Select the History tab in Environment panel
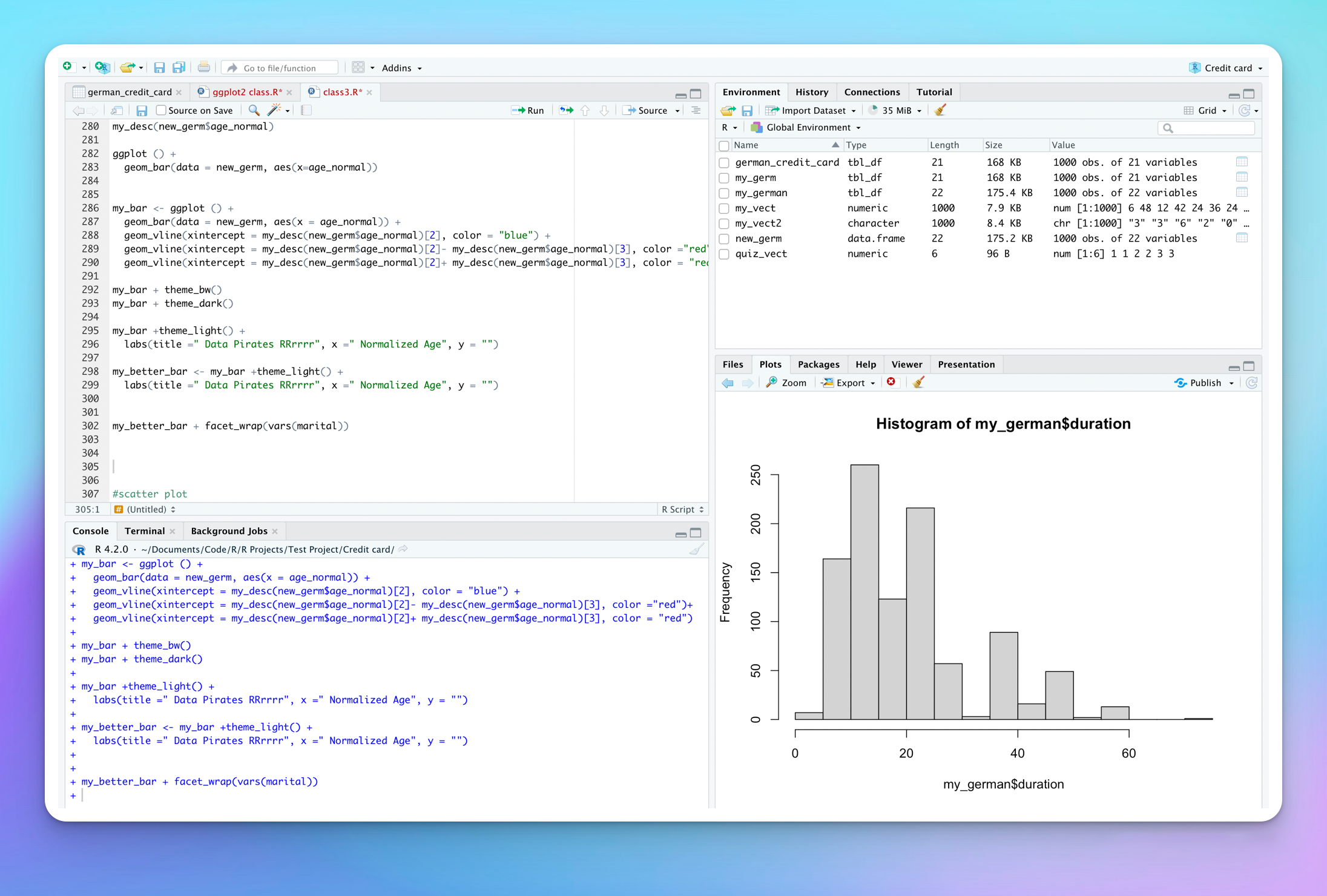This screenshot has width=1327, height=896. pos(811,90)
